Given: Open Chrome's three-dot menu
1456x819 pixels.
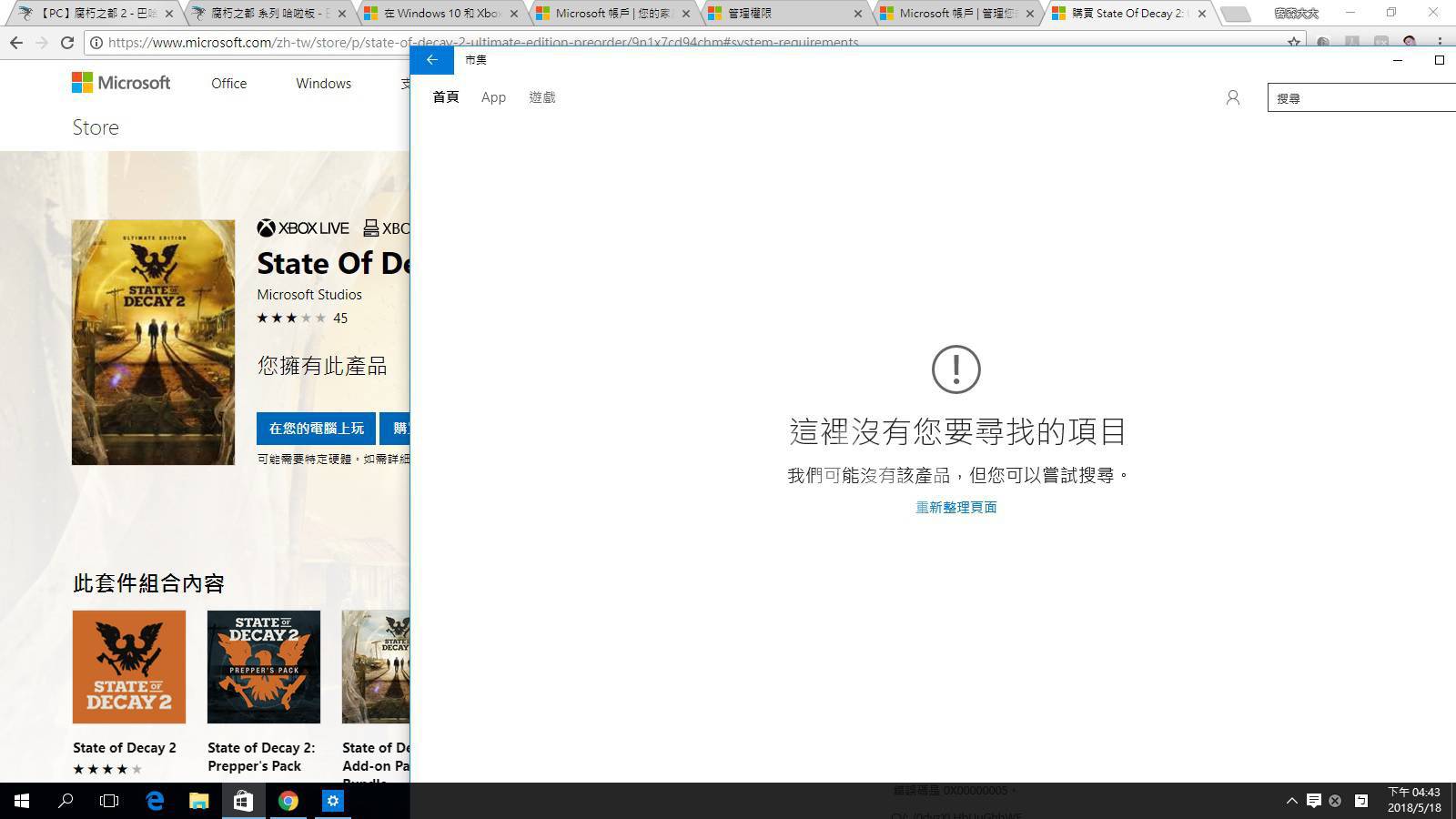Looking at the screenshot, I should click(1440, 43).
